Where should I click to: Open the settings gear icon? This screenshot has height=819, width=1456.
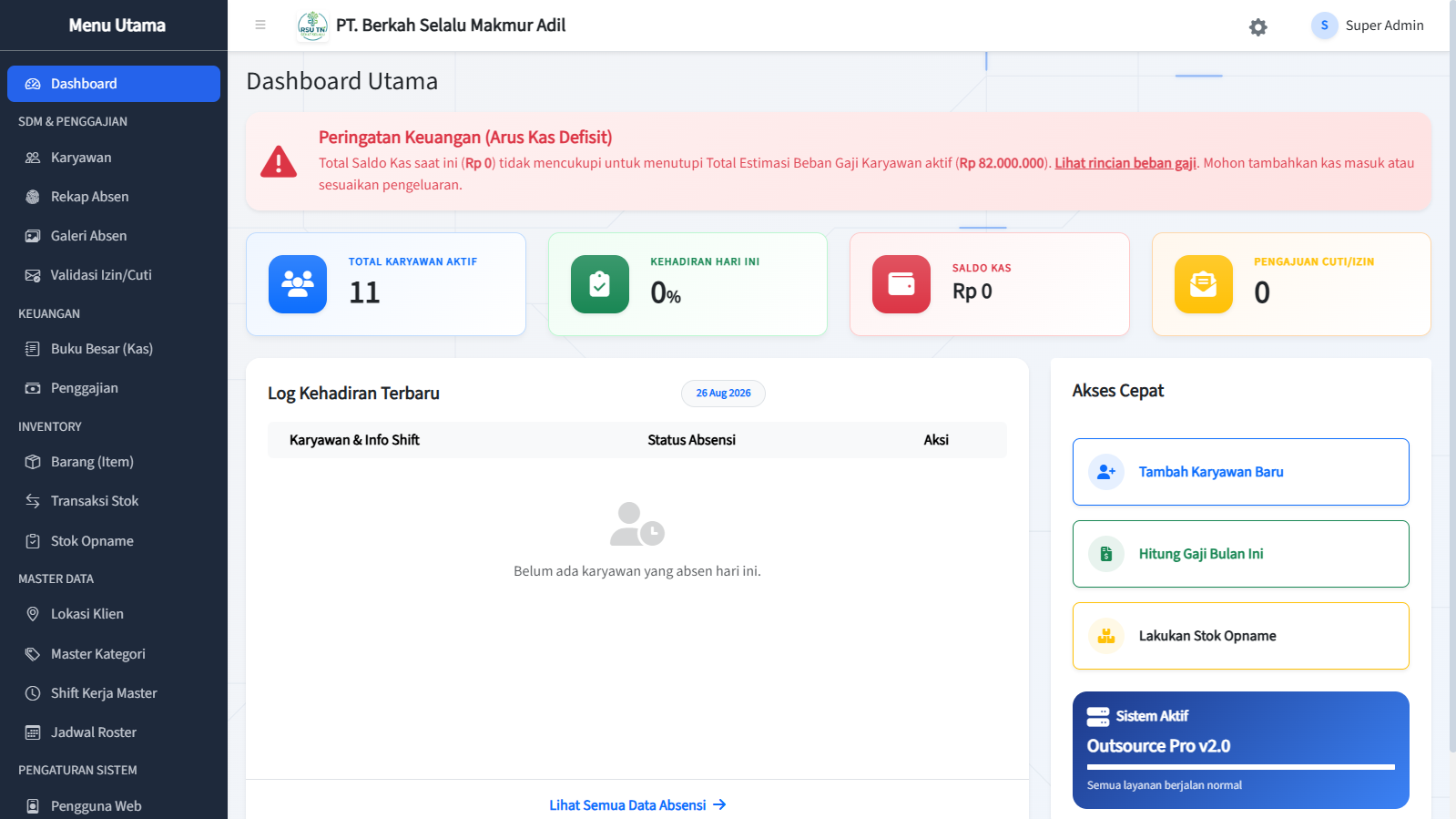pos(1258,27)
